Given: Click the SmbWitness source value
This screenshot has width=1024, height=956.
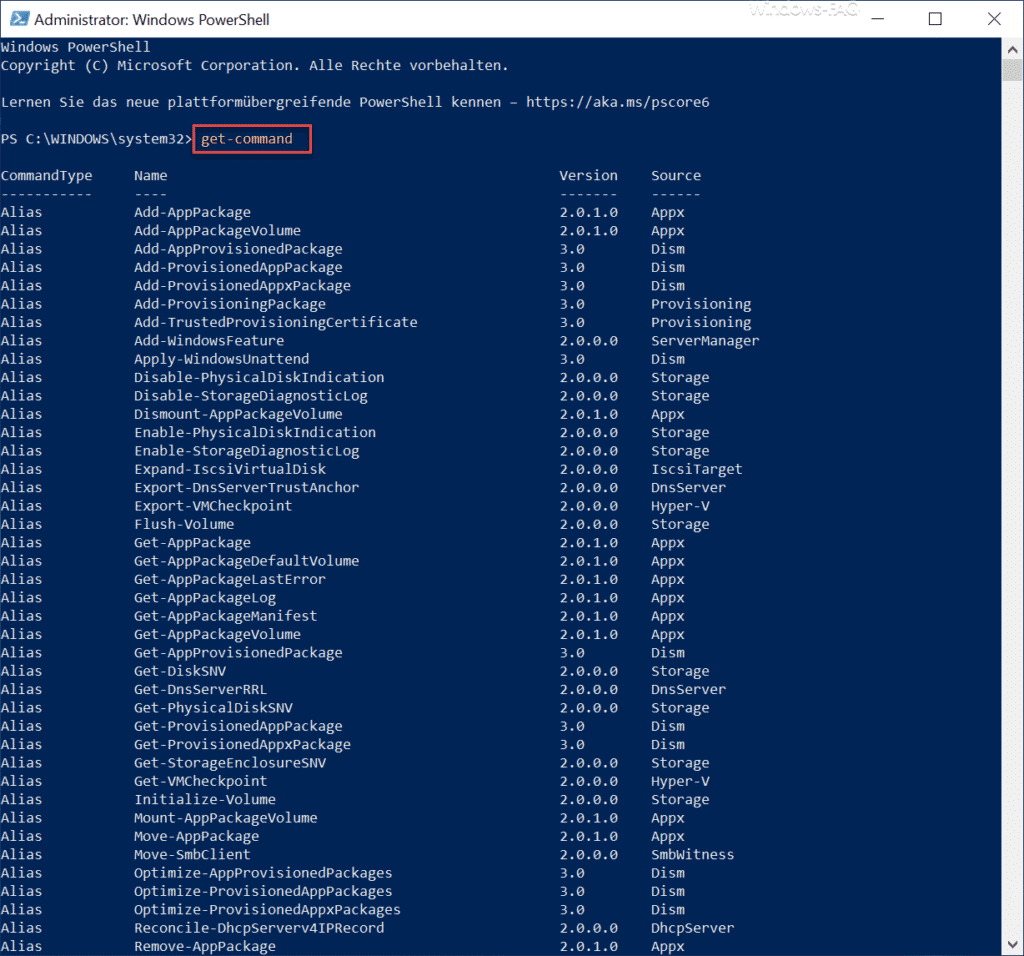Looking at the screenshot, I should click(692, 854).
